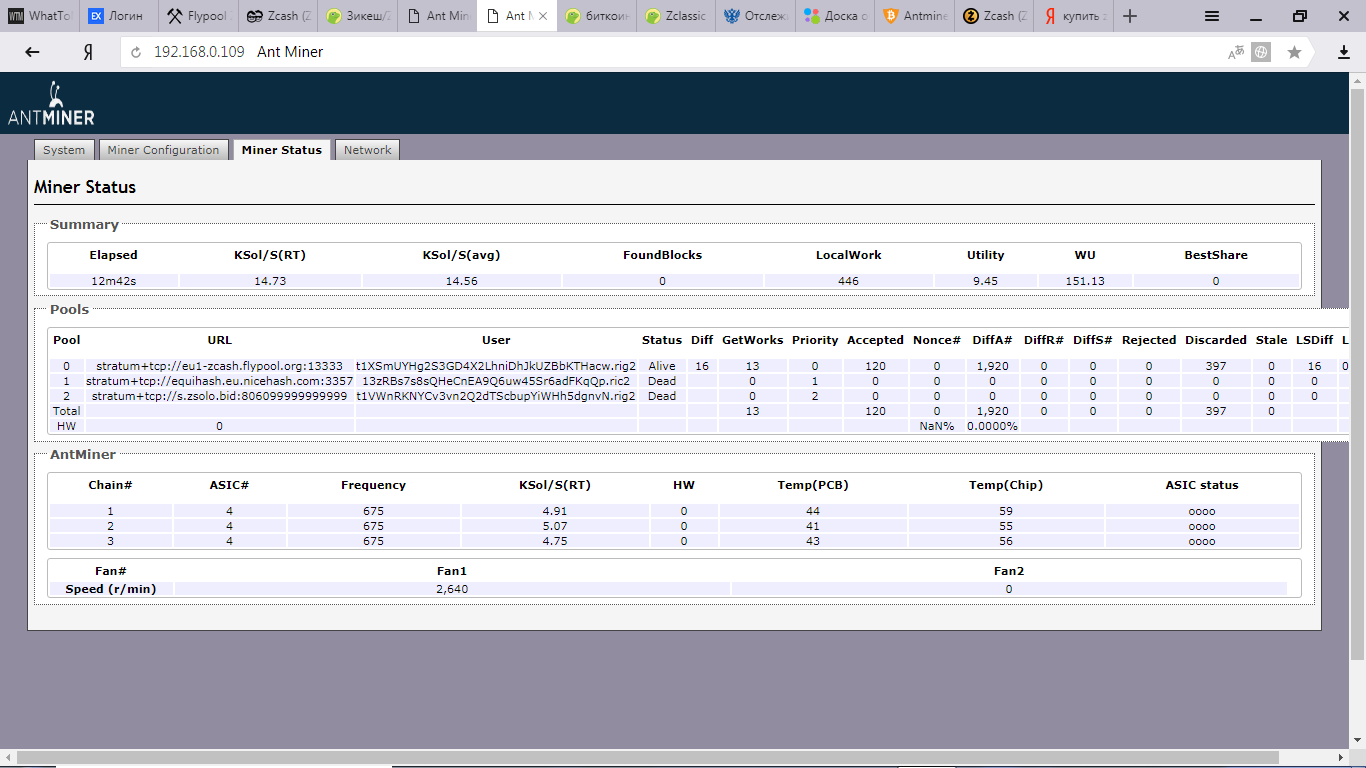Image resolution: width=1366 pixels, height=768 pixels.
Task: Open a new tab with the plus button
Action: coord(1130,16)
